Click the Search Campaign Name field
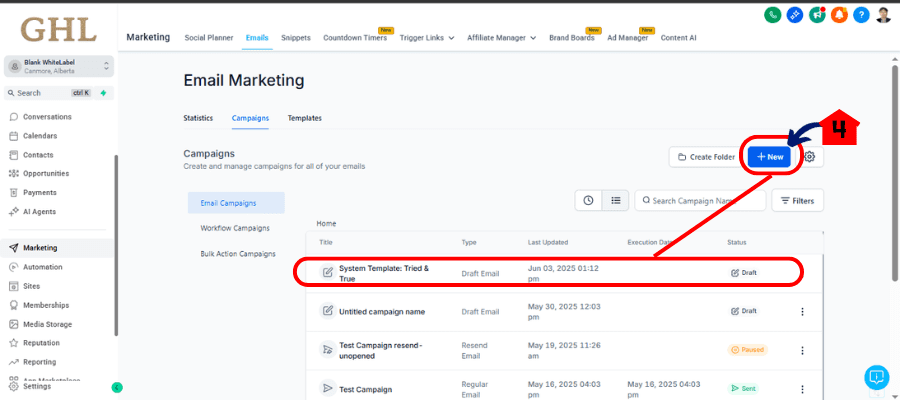Screen dimensions: 900x400 [700, 201]
